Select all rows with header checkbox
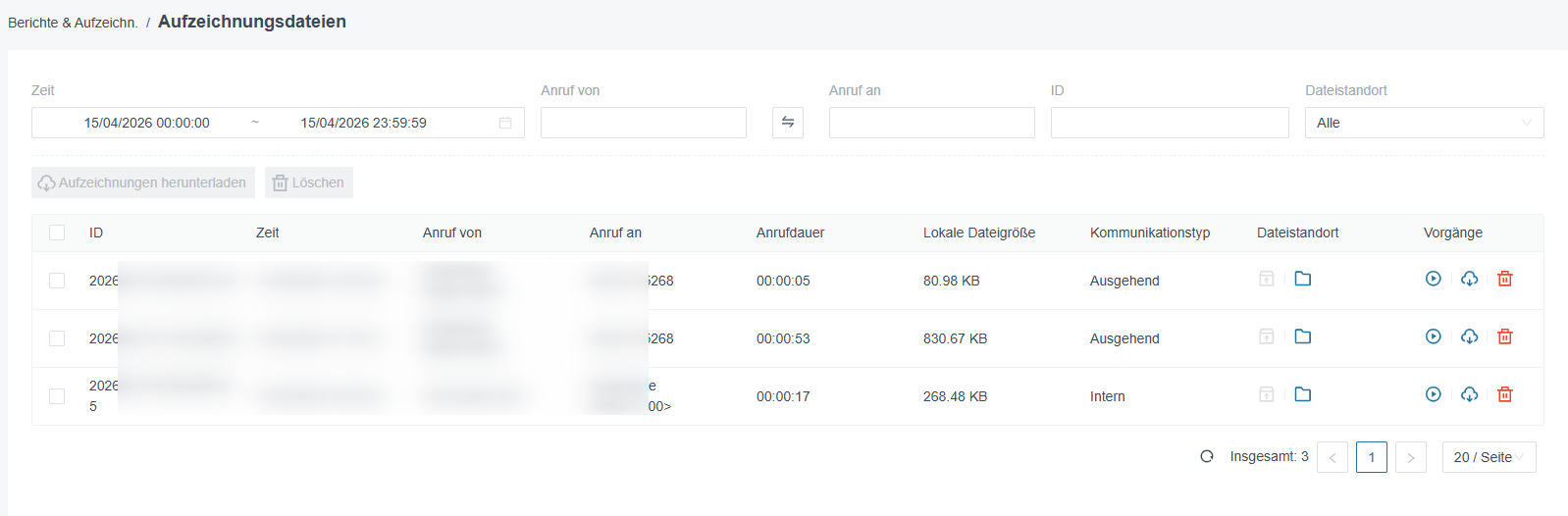Screen dimensions: 1568x516 pyautogui.click(x=57, y=232)
